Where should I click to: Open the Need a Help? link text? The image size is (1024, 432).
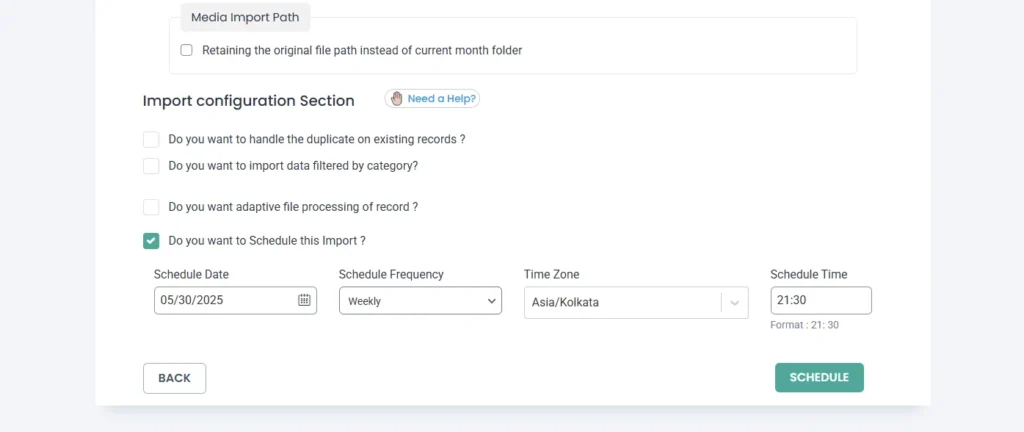click(x=442, y=99)
